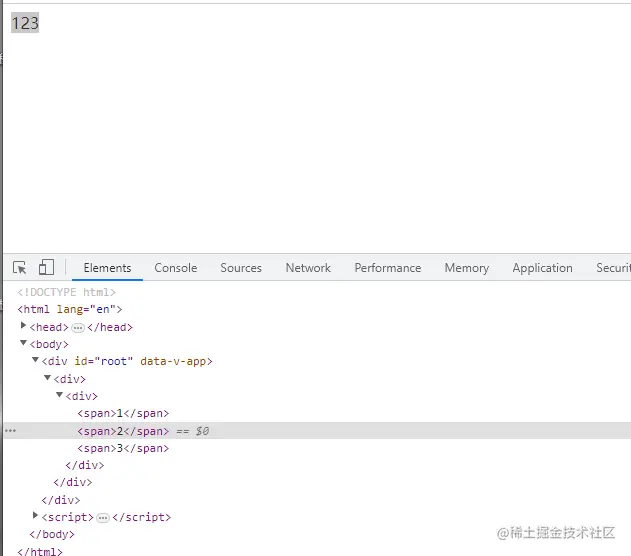Collapse the innermost div arrow above spans
This screenshot has width=631, height=556.
[60, 395]
